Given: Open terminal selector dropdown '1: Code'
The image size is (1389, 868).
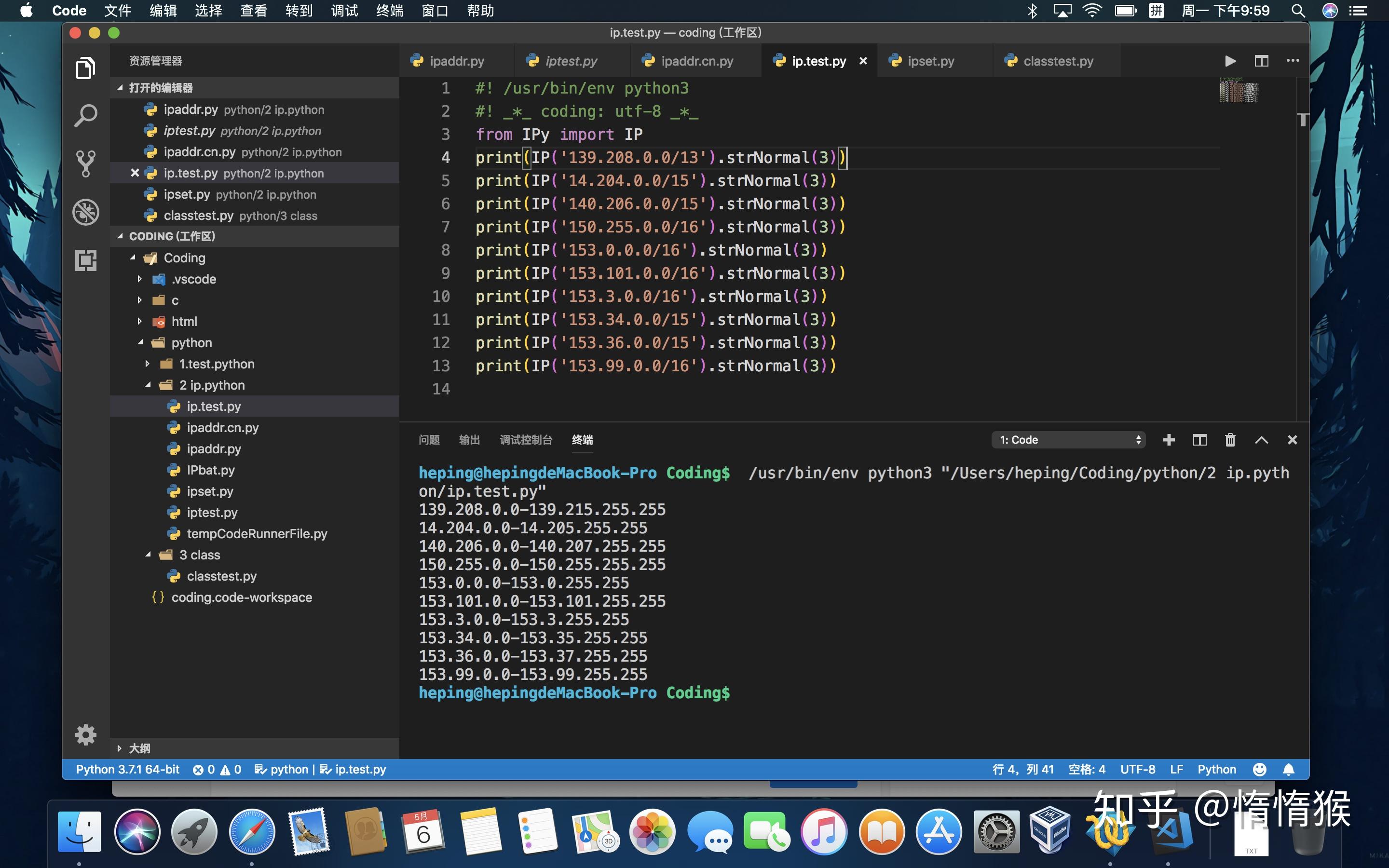Looking at the screenshot, I should click(1068, 440).
